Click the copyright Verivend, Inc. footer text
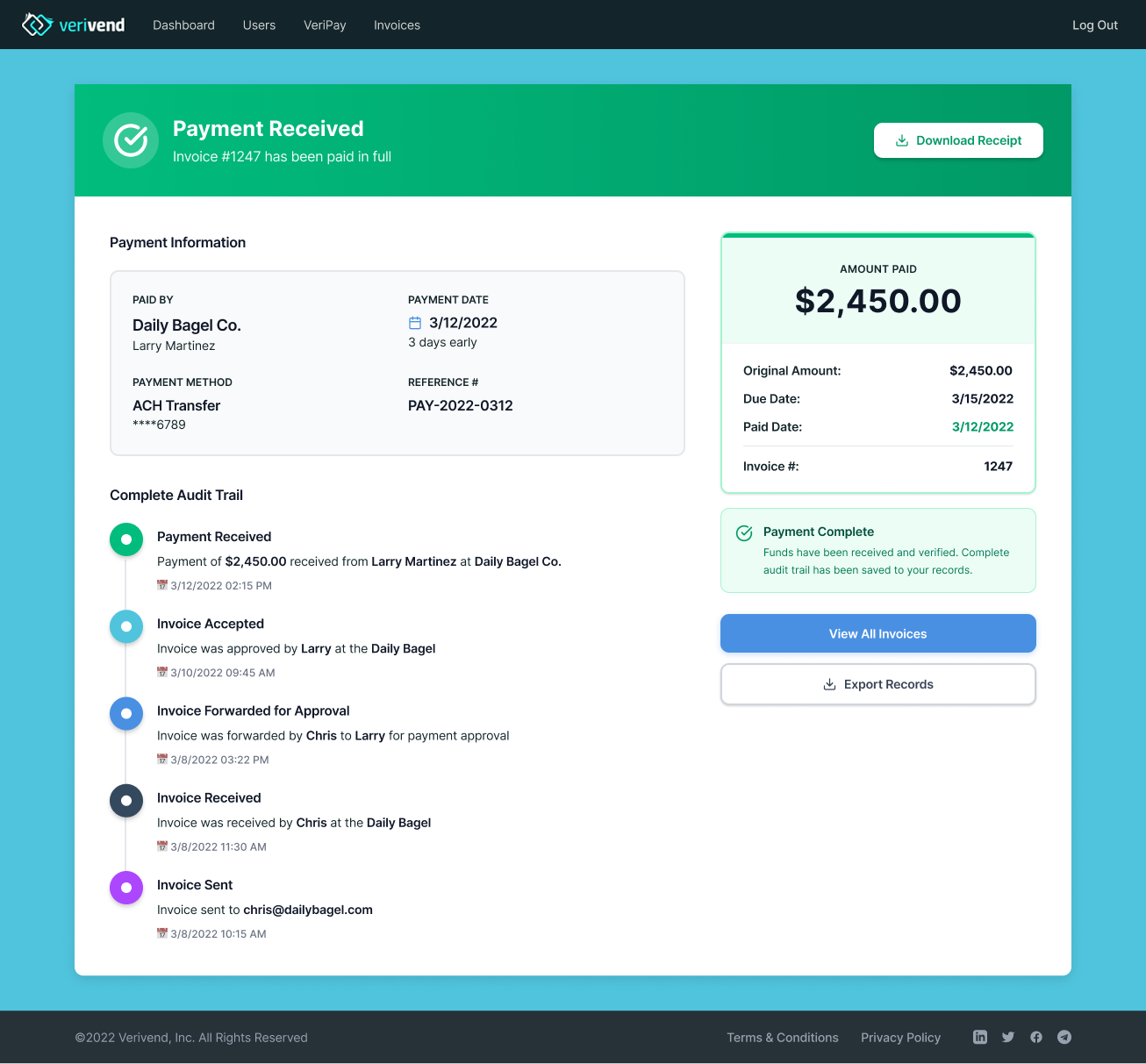Screen dimensions: 1146x1064 click(x=191, y=1037)
